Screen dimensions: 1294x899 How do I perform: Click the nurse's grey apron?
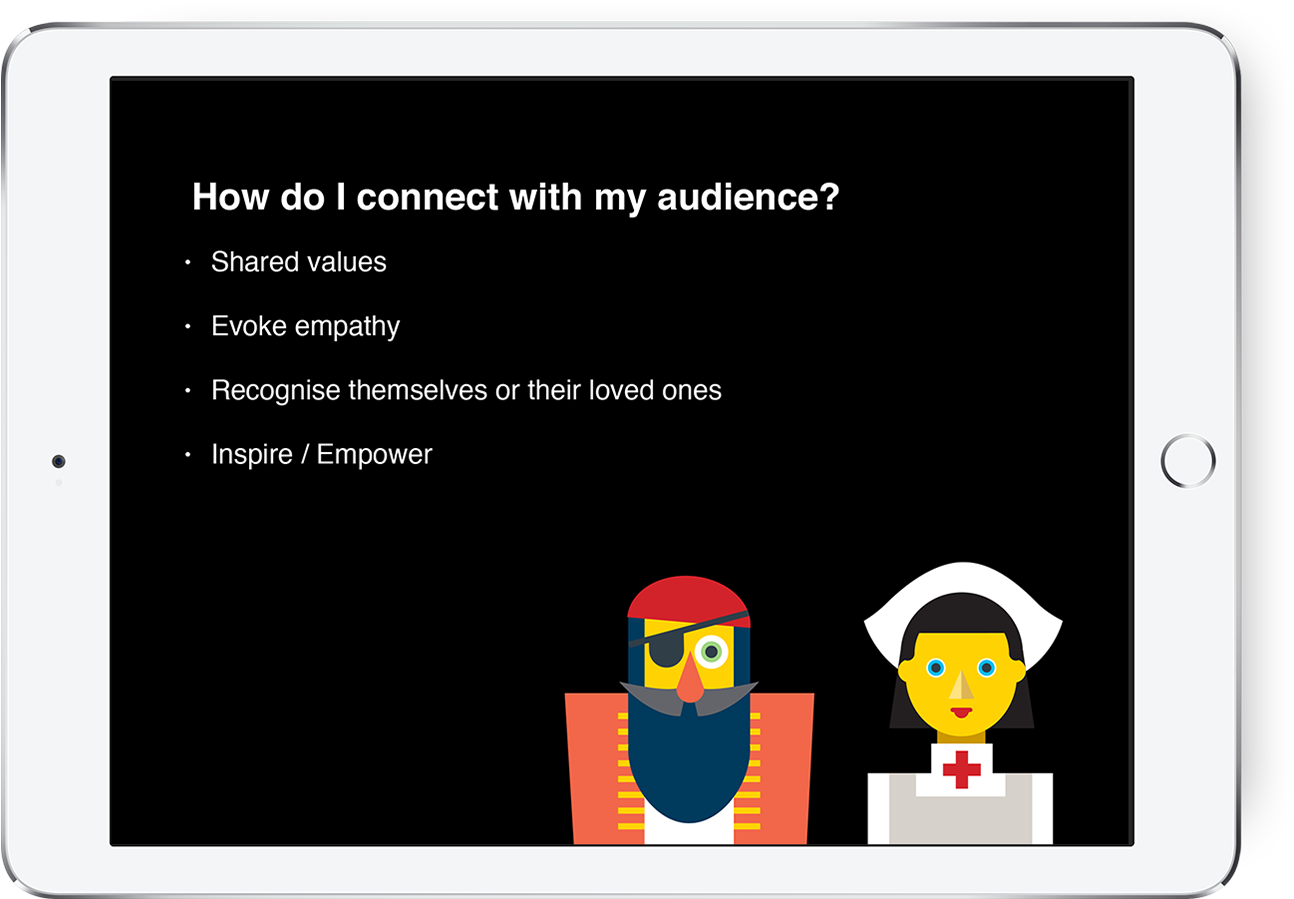coord(960,820)
